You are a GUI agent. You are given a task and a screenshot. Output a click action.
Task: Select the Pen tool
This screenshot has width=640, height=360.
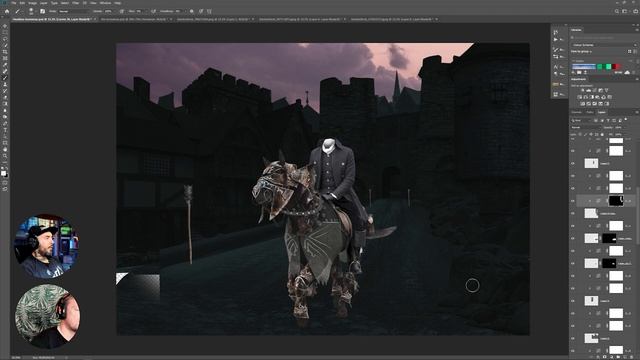(5, 123)
